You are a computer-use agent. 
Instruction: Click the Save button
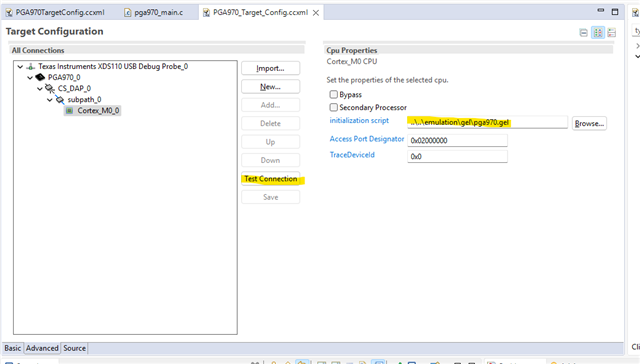(x=270, y=197)
